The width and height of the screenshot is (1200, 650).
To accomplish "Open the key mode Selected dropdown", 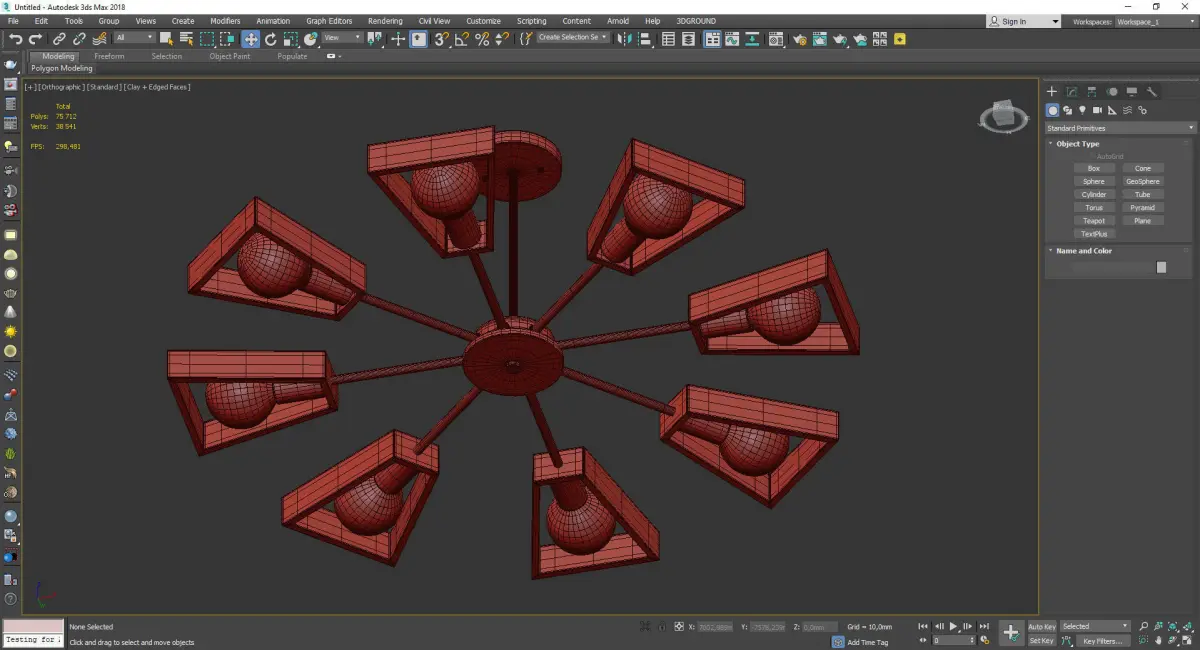I will (x=1096, y=627).
